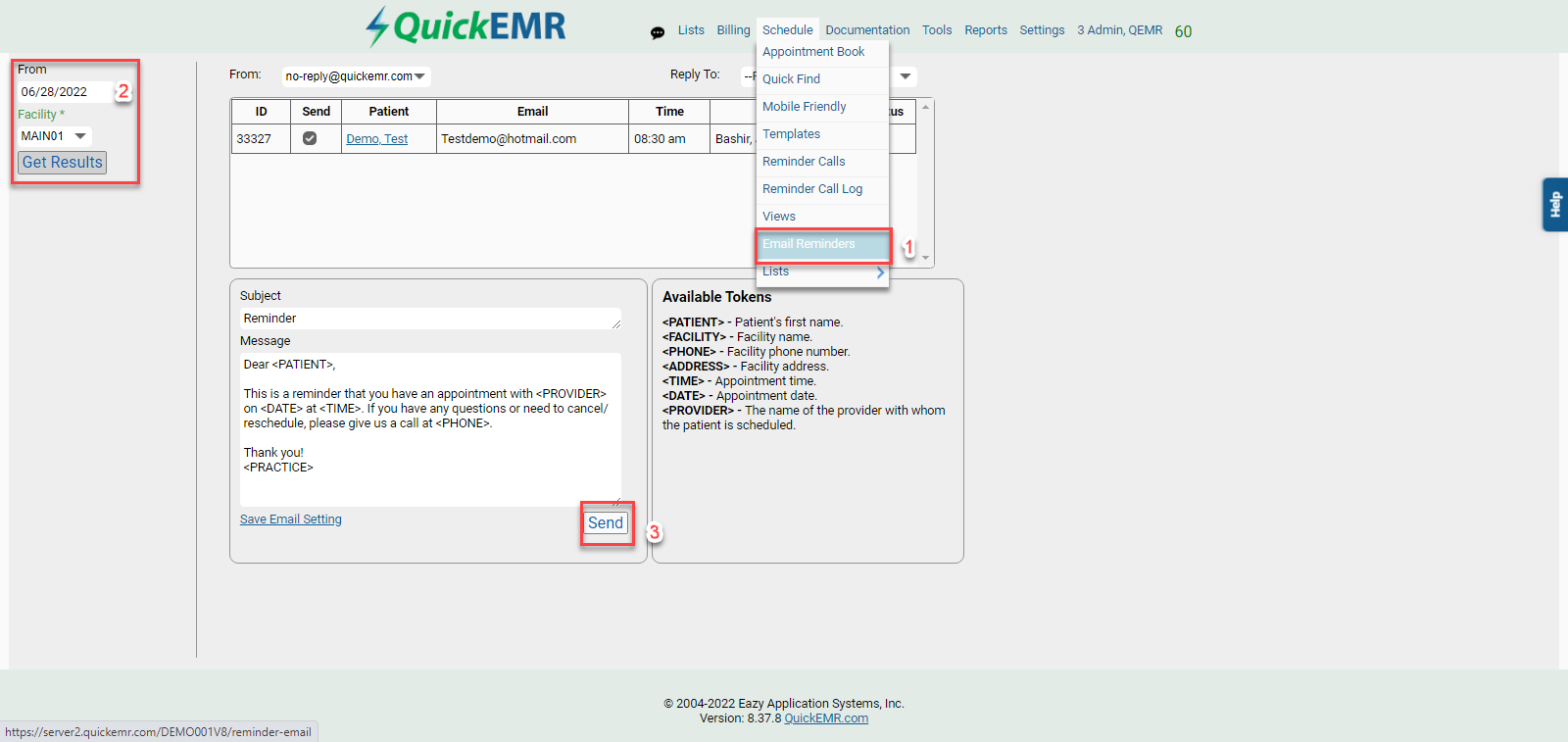This screenshot has width=1568, height=742.
Task: Click the Send column header
Action: tap(316, 112)
